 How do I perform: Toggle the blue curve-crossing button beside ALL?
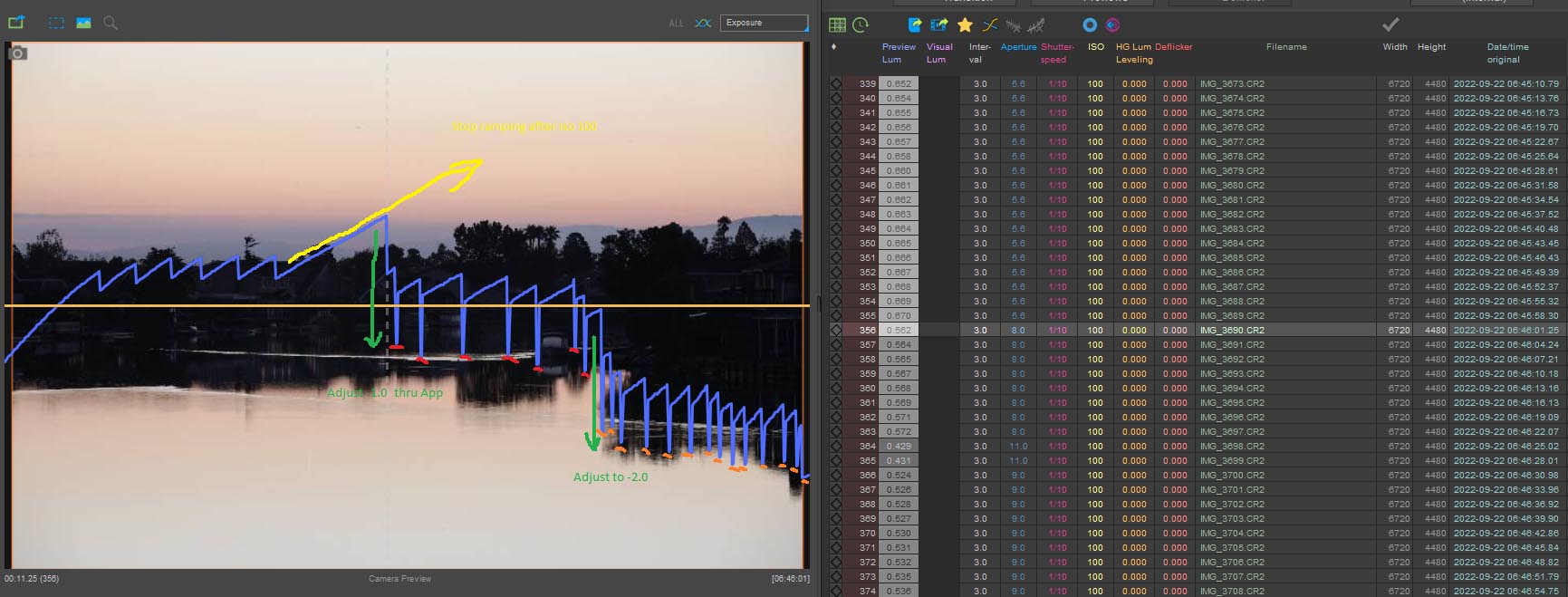coord(703,23)
